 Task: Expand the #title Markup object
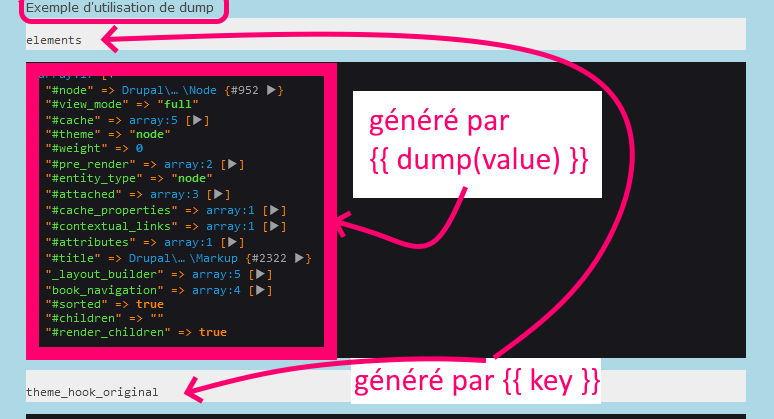299,258
